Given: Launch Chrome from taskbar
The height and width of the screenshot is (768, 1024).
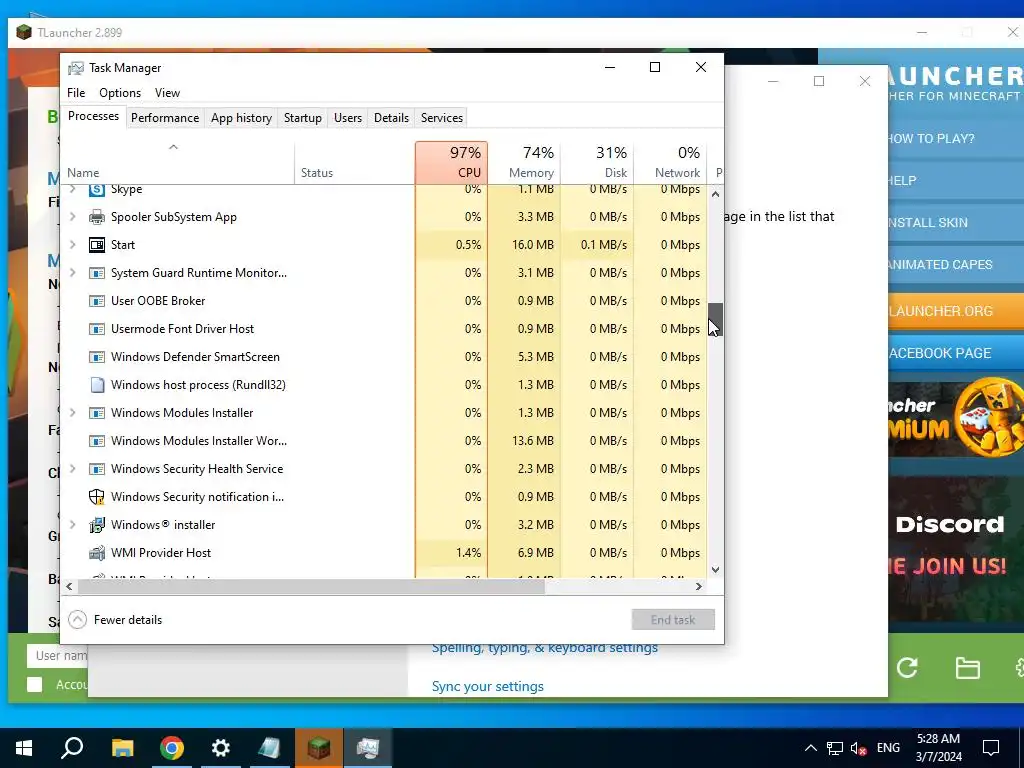Looking at the screenshot, I should (x=171, y=748).
